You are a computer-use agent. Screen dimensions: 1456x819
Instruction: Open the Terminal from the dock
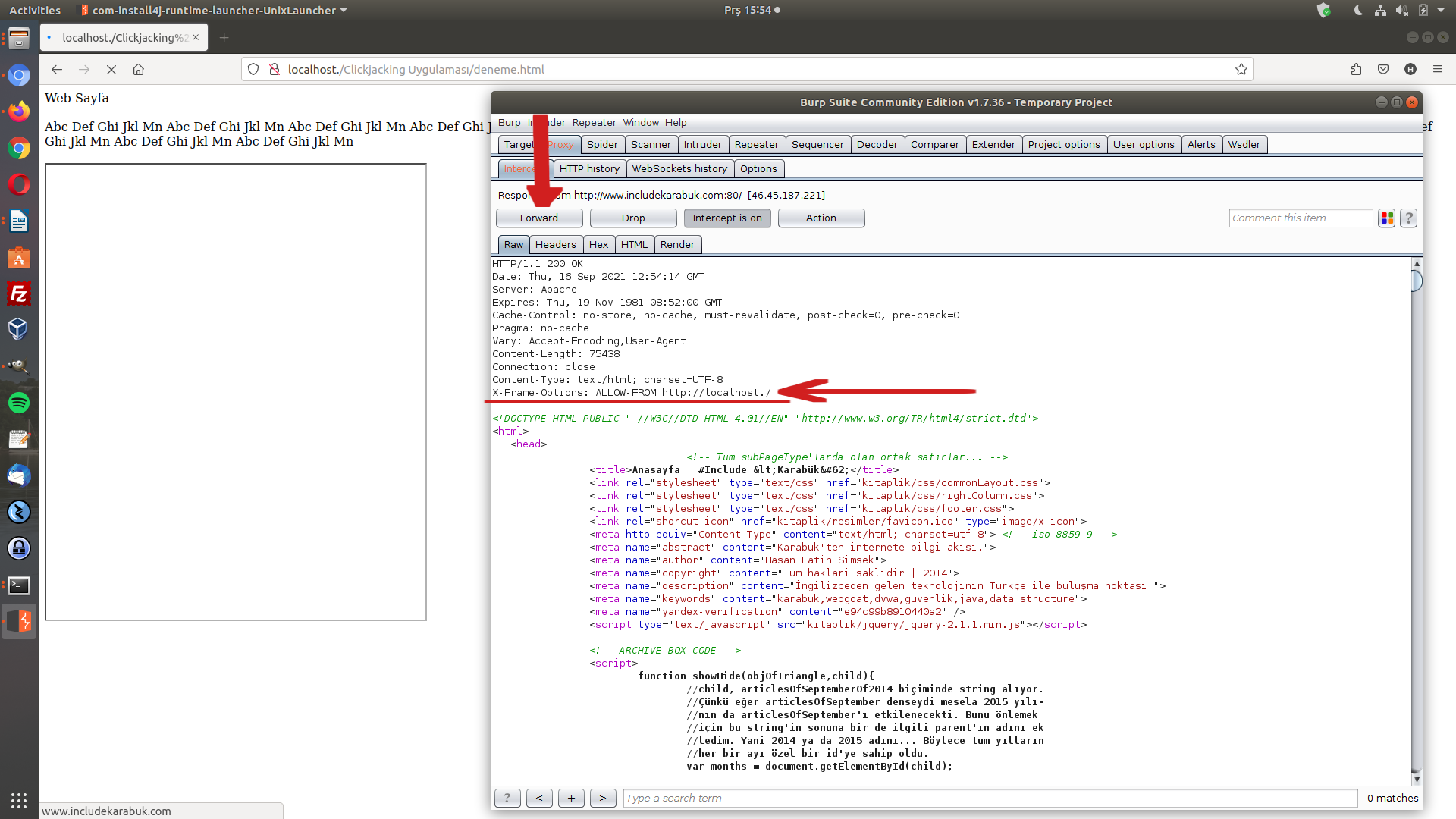(19, 585)
